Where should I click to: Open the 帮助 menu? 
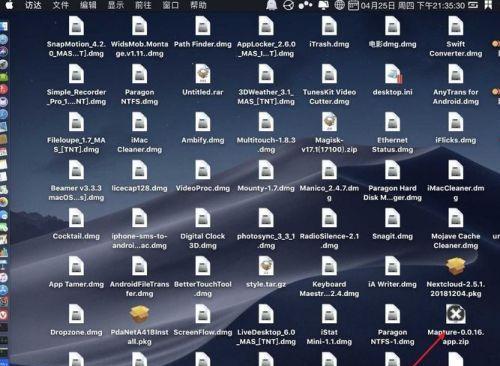click(198, 5)
